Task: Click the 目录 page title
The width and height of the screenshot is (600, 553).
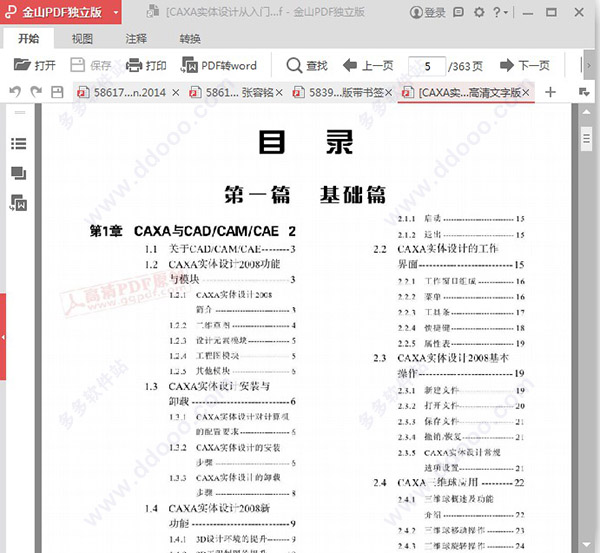Action: point(306,142)
